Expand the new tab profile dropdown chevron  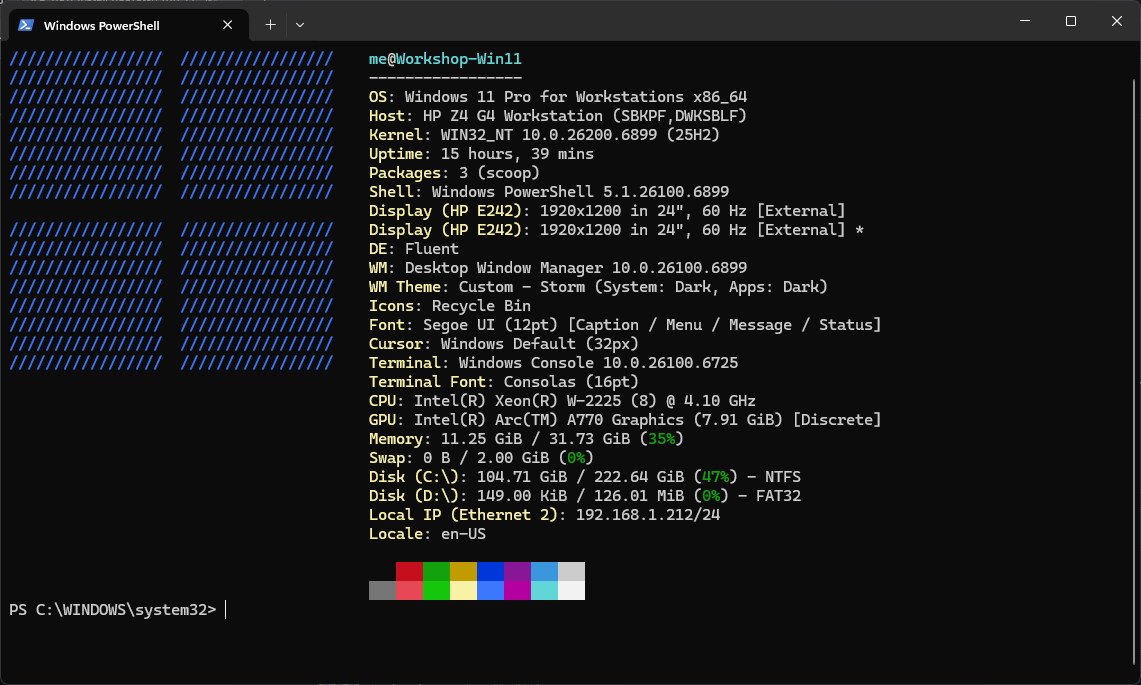(x=300, y=25)
